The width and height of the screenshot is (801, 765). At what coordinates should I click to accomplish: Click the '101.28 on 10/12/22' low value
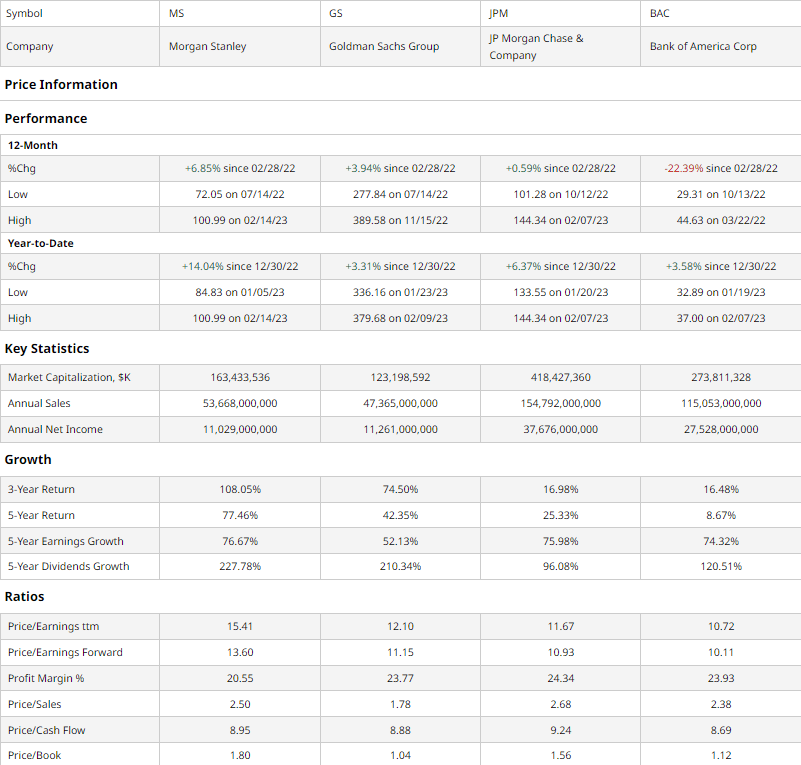pos(561,195)
